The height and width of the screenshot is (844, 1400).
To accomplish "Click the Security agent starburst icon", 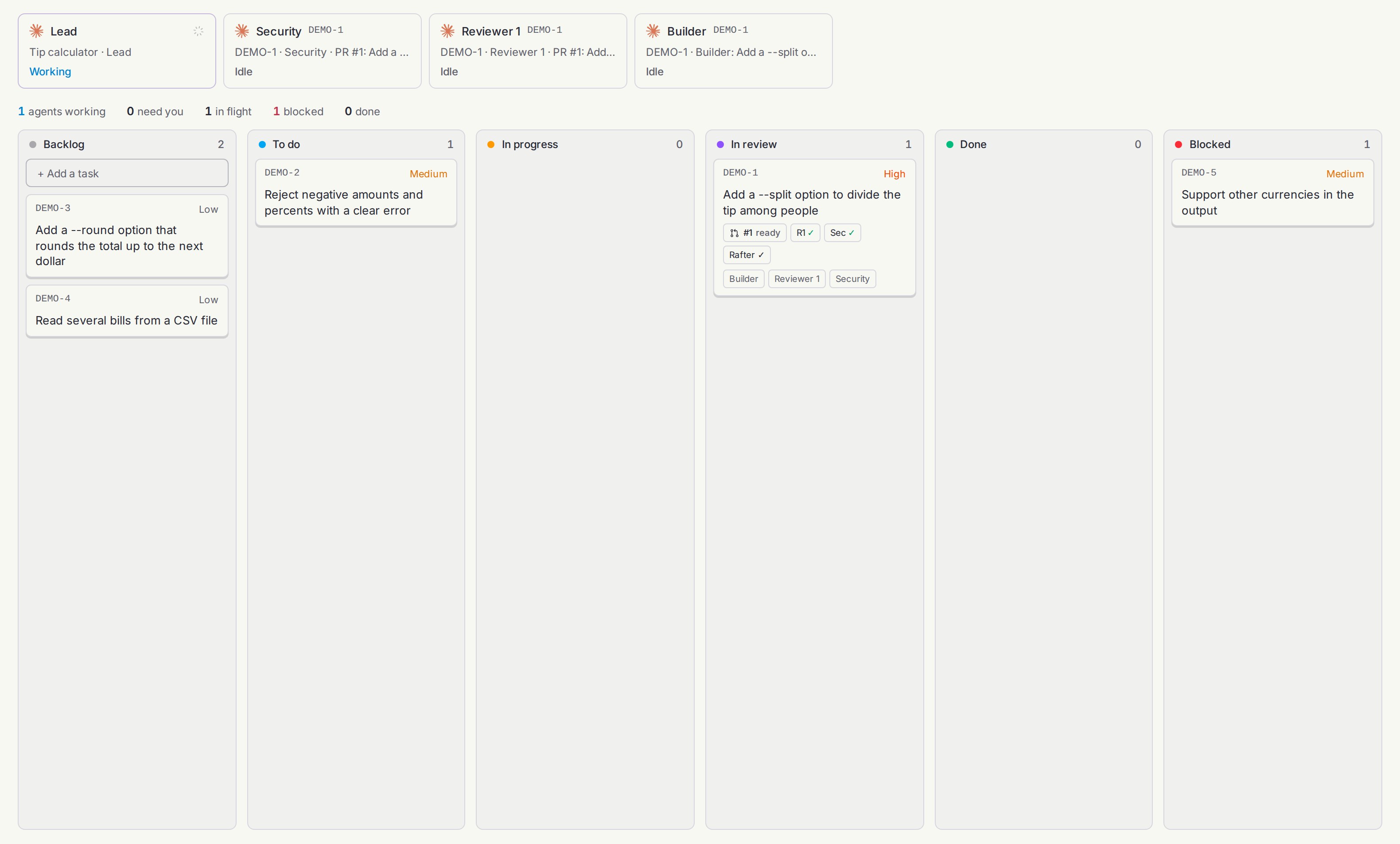I will tap(242, 31).
